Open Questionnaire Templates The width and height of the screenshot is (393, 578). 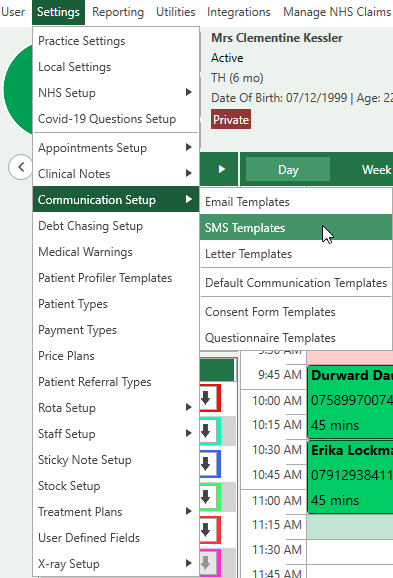[x=296, y=338]
